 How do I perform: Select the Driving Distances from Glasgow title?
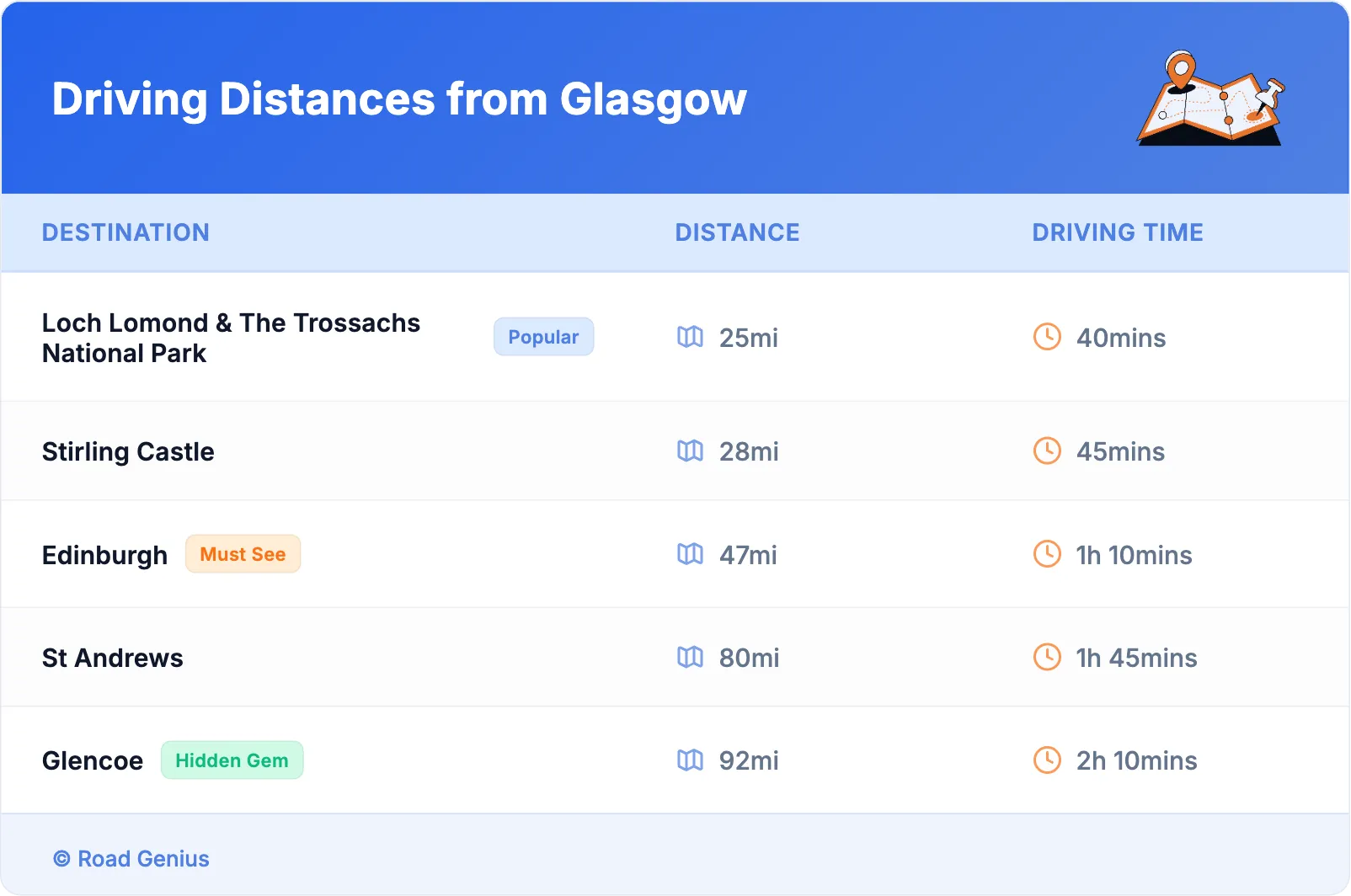click(x=399, y=100)
